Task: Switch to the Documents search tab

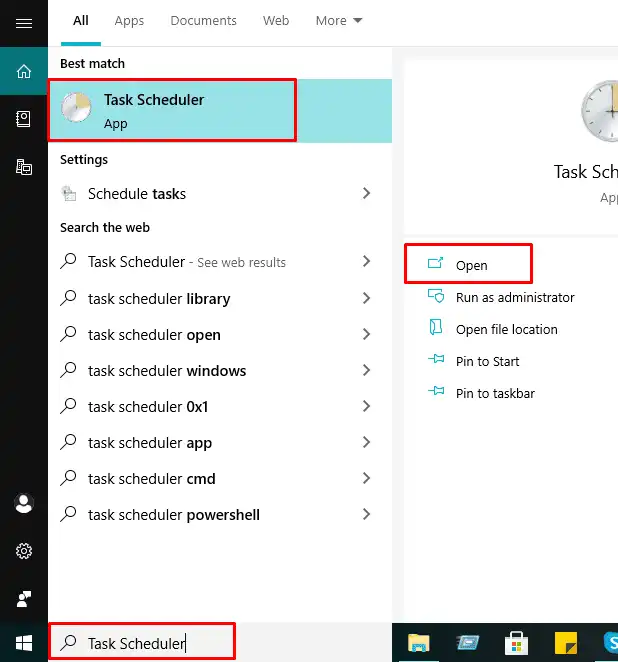Action: [x=203, y=21]
